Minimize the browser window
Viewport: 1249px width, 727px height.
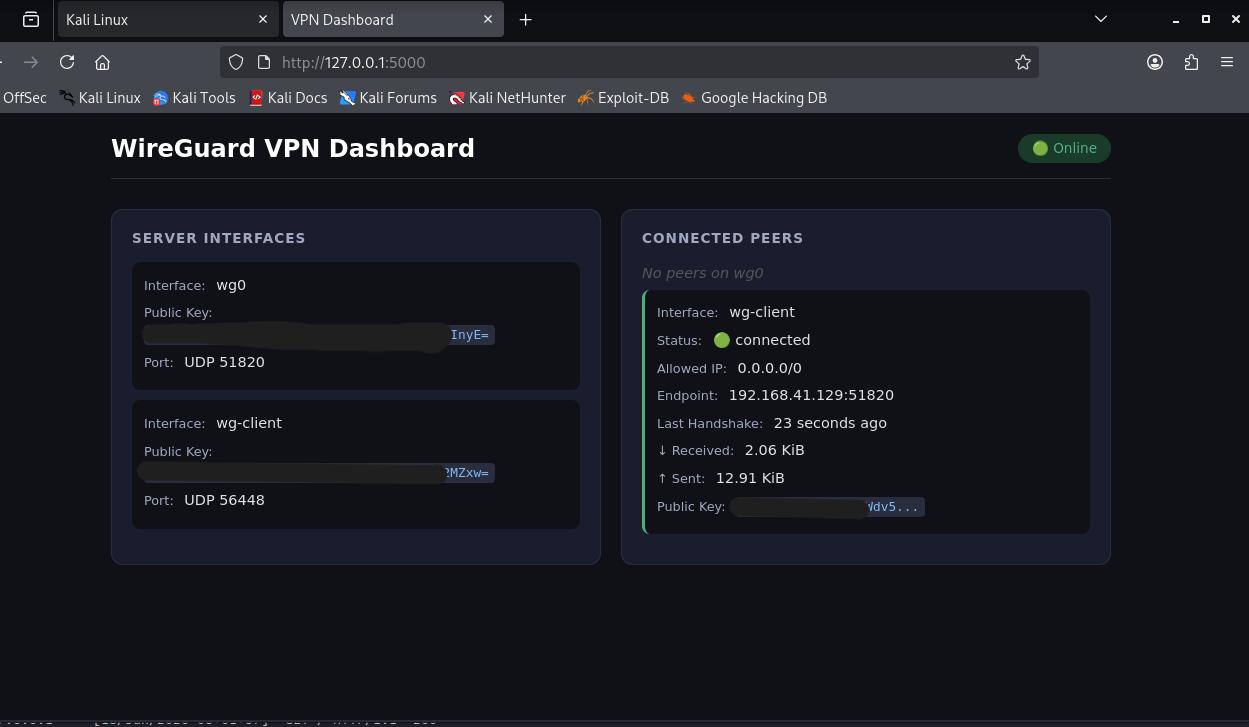[x=1178, y=19]
